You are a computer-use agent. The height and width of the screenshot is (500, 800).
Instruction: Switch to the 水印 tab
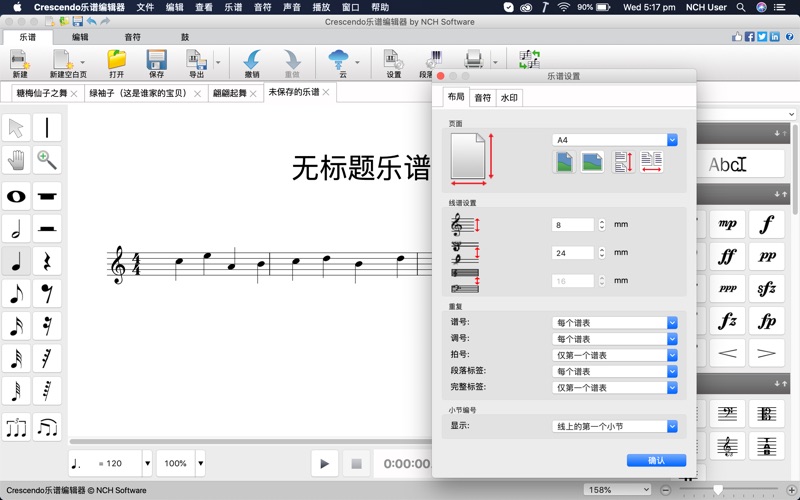(x=509, y=98)
